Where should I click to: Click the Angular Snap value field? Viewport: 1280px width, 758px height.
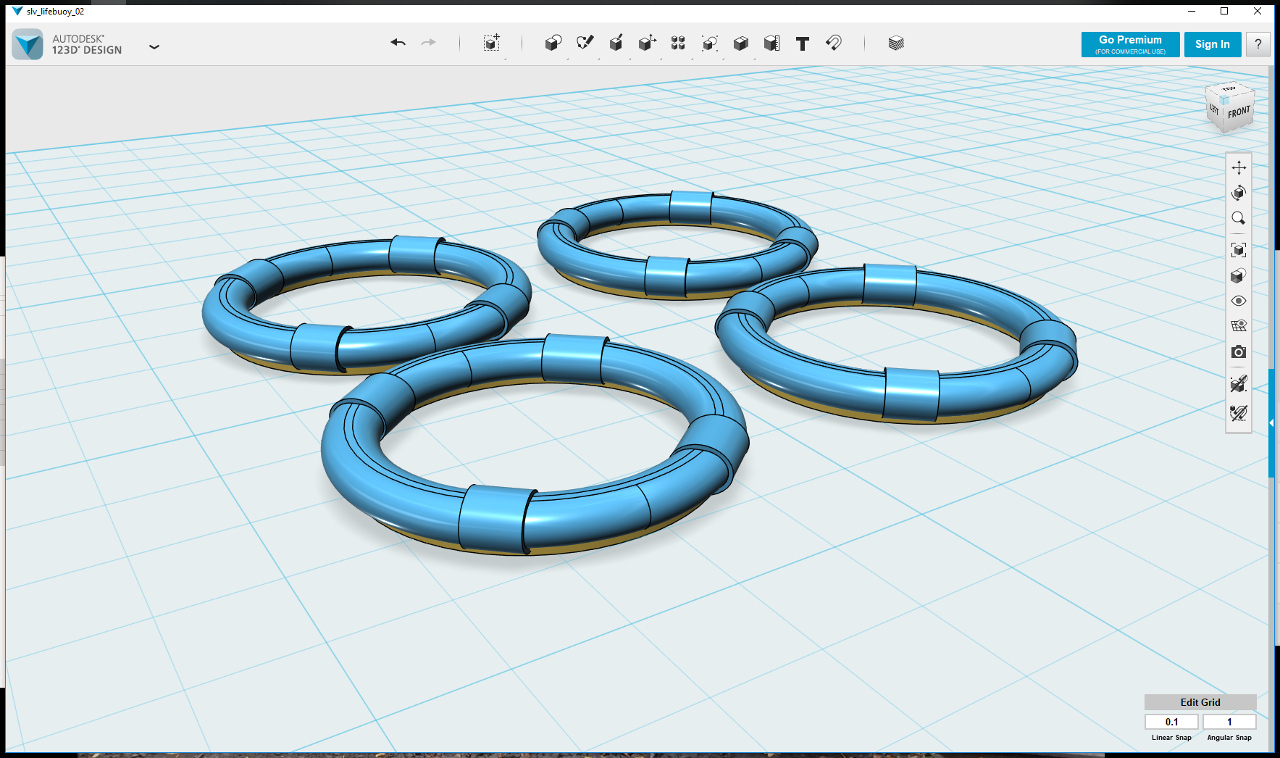[x=1229, y=722]
